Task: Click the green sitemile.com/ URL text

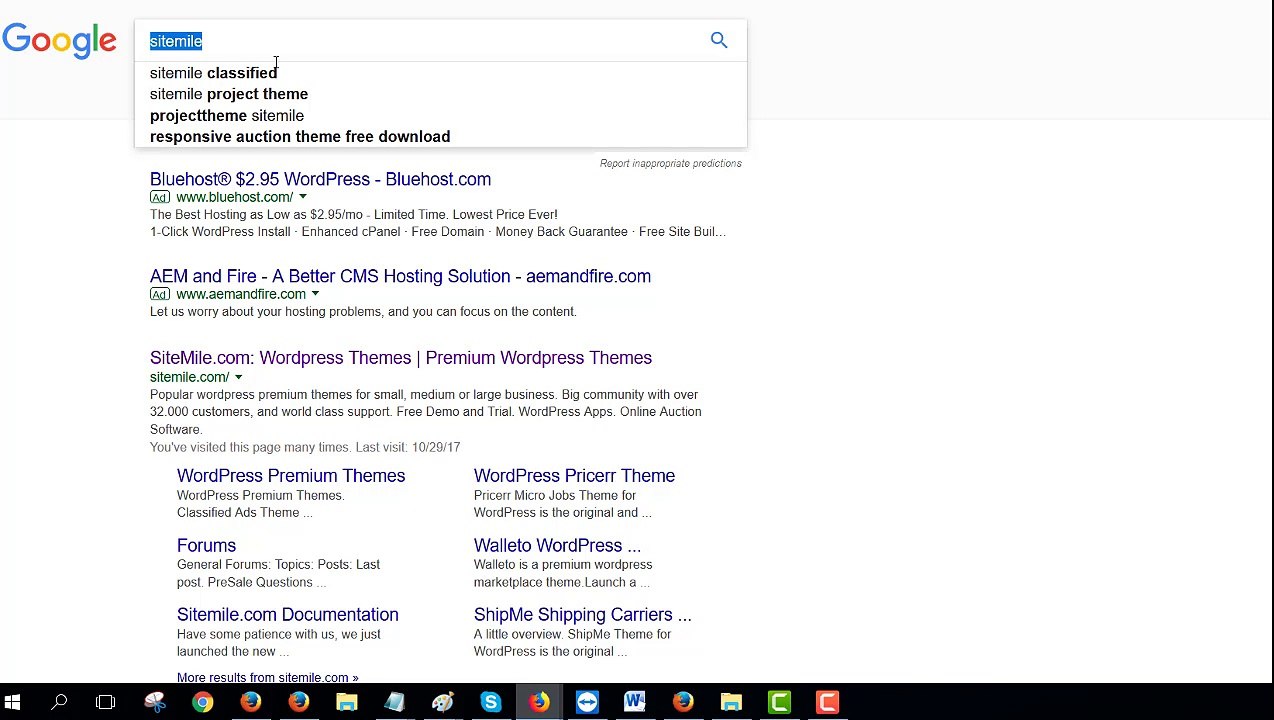Action: (189, 377)
